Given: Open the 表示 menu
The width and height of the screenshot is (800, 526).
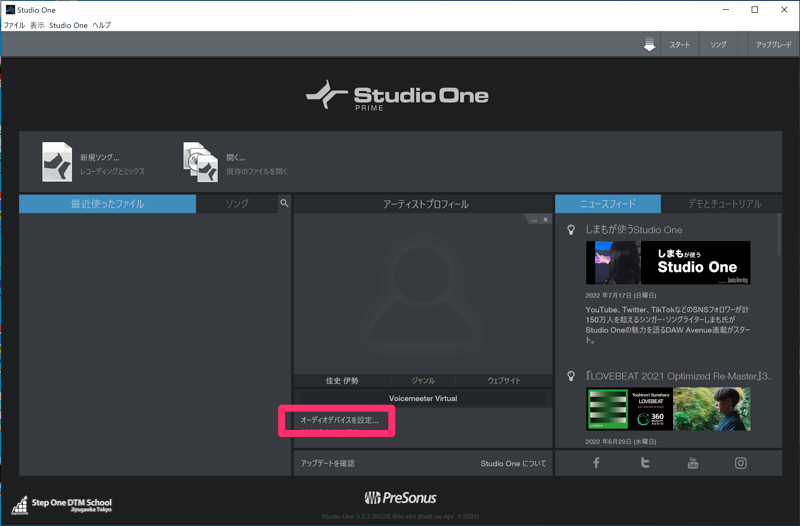Looking at the screenshot, I should pyautogui.click(x=37, y=25).
